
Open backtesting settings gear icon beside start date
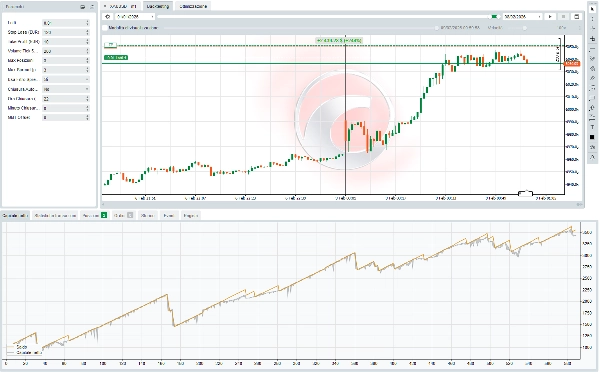(108, 16)
